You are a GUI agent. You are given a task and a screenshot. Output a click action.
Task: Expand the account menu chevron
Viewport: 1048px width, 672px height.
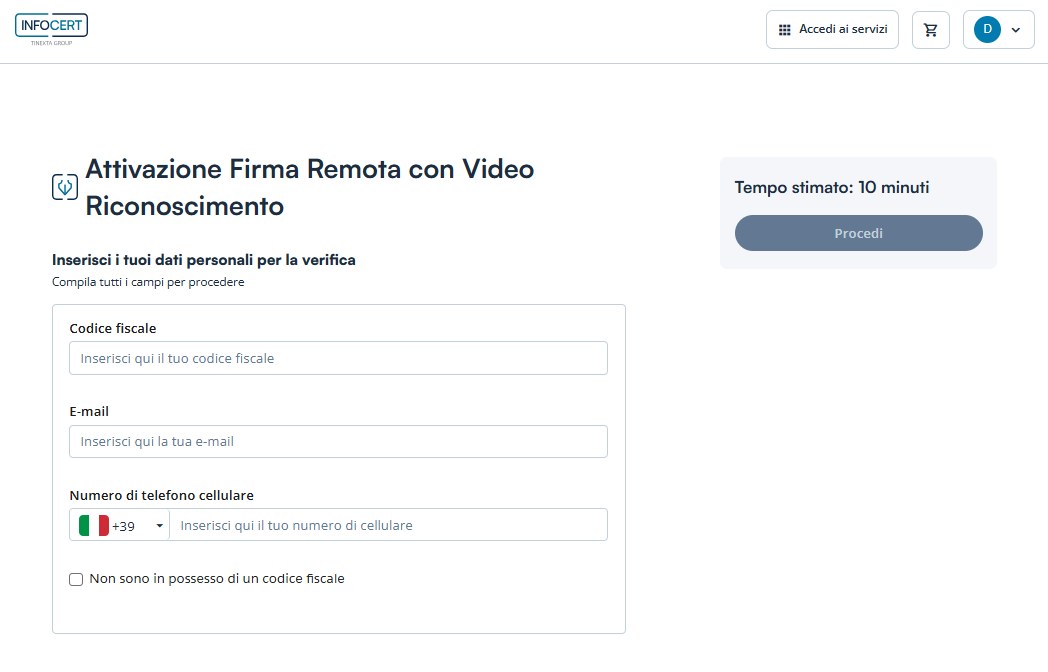click(1016, 30)
